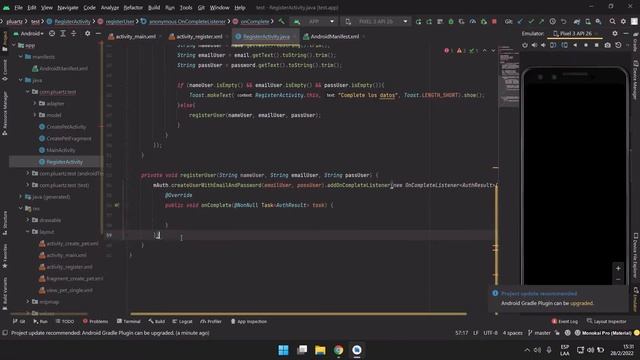The image size is (640, 360).
Task: Click the red Stop button in toolbar
Action: pyautogui.click(x=494, y=21)
